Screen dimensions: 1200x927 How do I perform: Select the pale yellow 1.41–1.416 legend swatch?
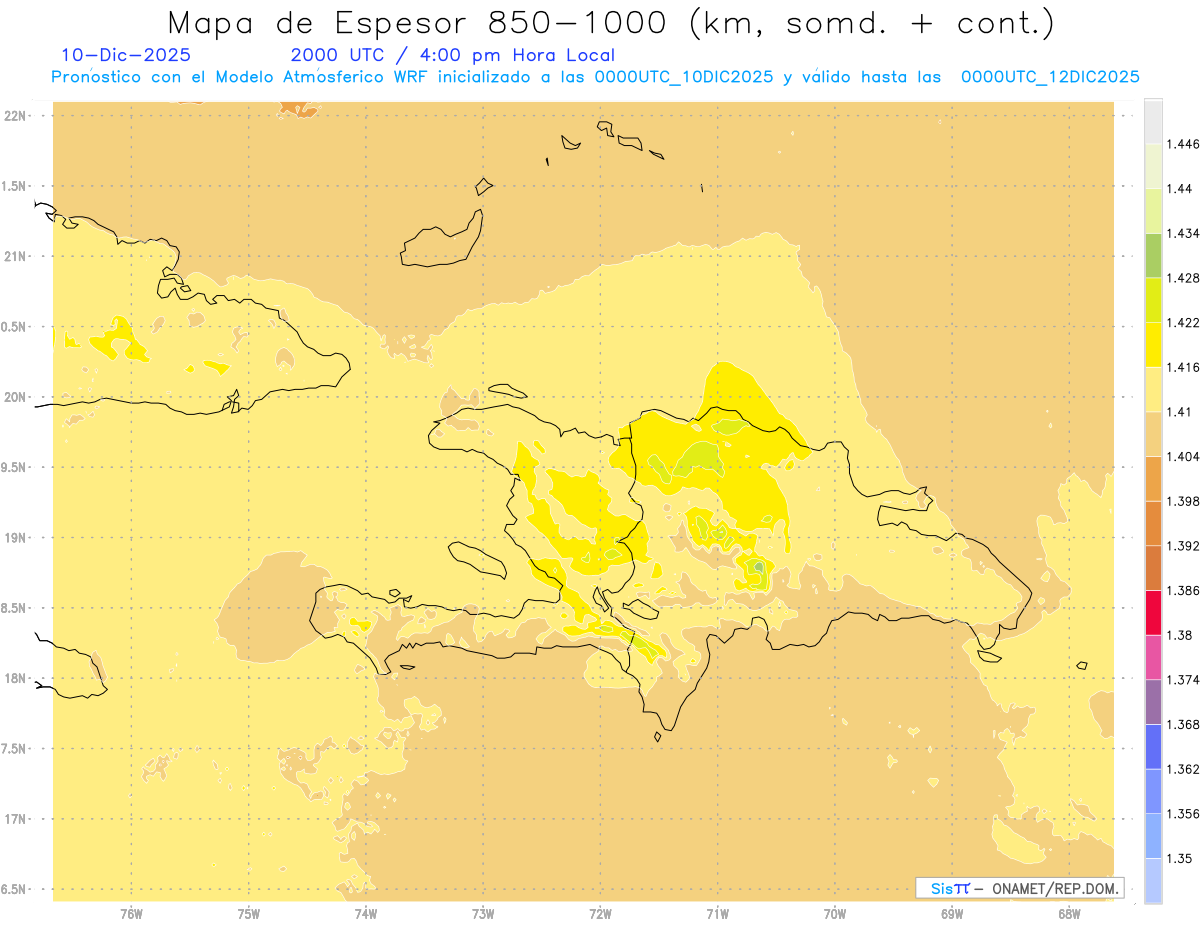click(x=1153, y=389)
